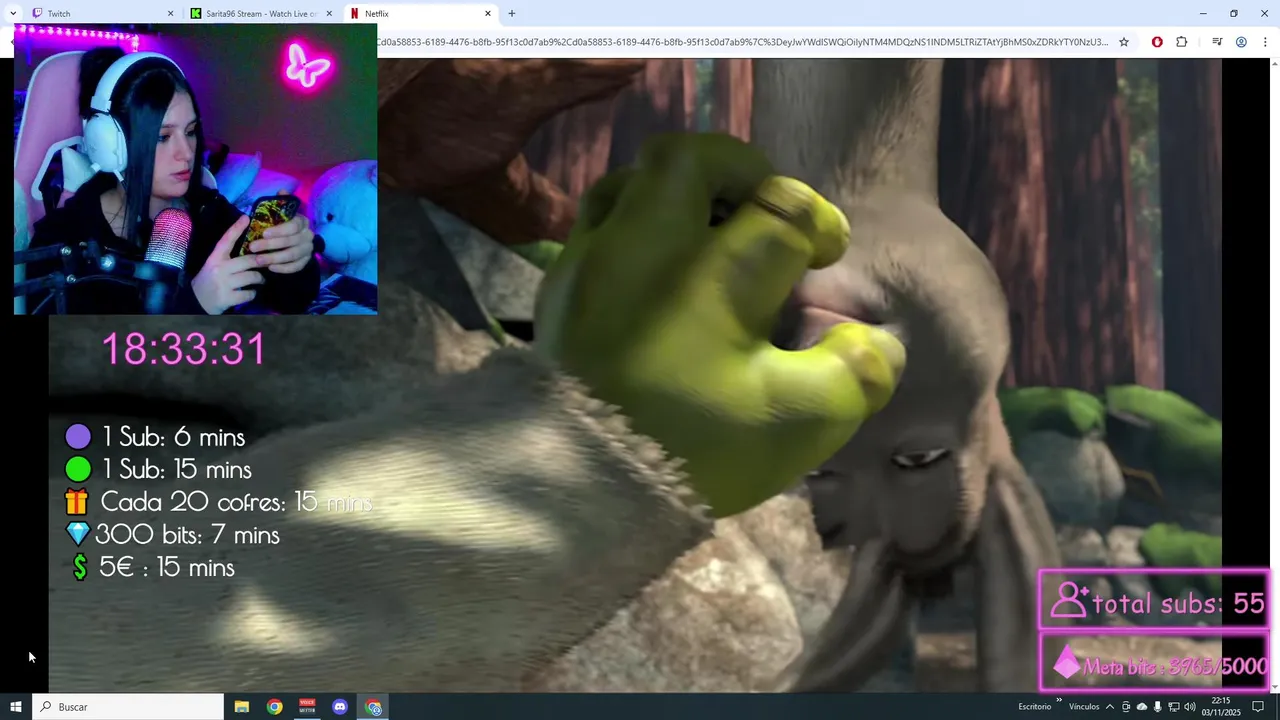Click the Escritorio toolbar label

click(1035, 707)
